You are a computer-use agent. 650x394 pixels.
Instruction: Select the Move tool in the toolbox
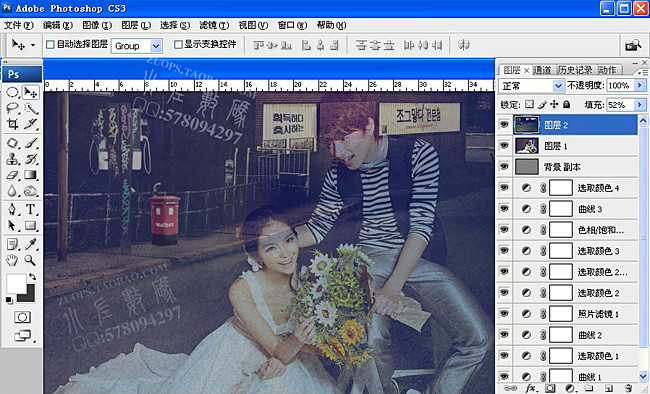tap(30, 92)
